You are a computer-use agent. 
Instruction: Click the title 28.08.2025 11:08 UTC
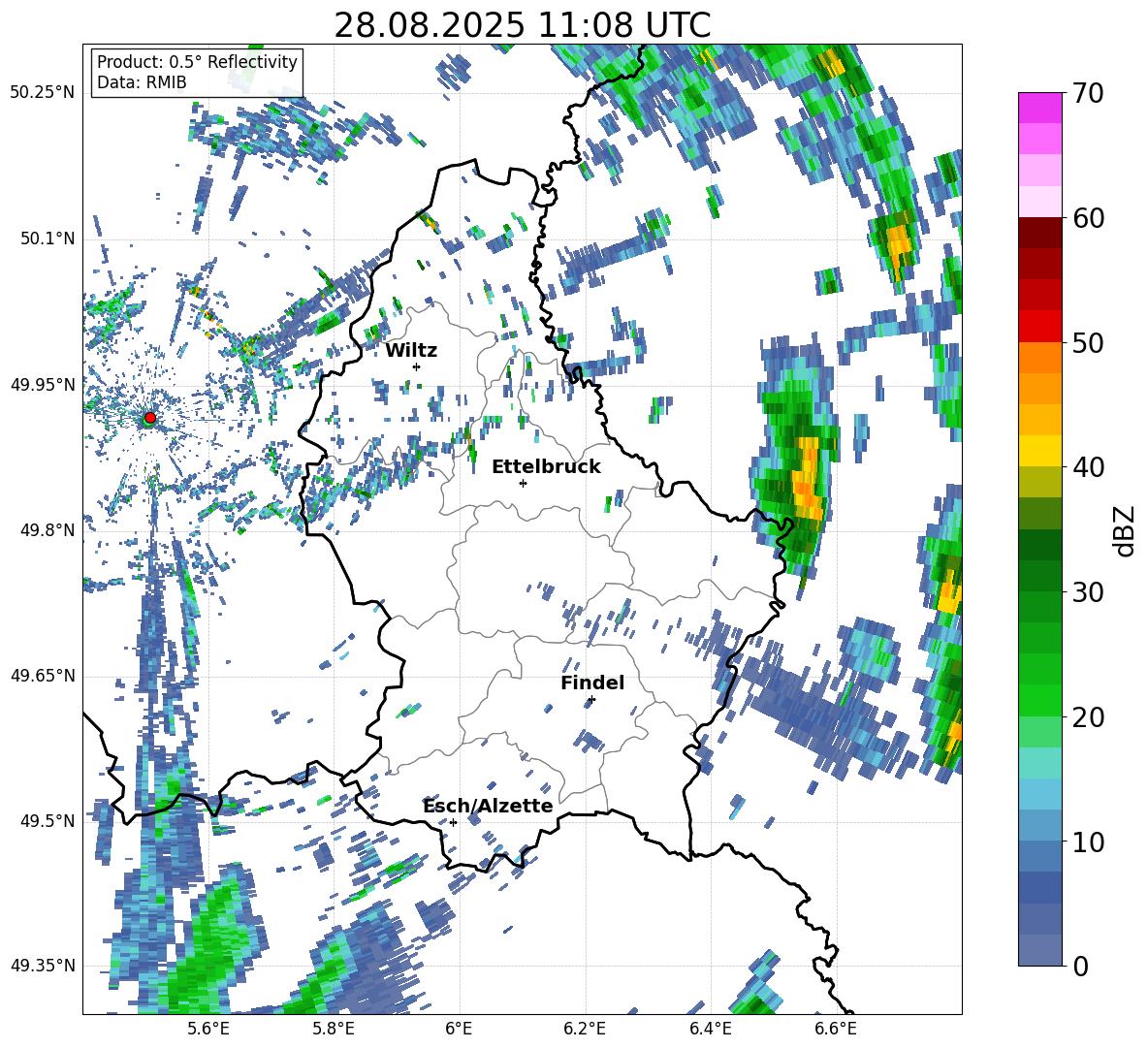coord(523,25)
